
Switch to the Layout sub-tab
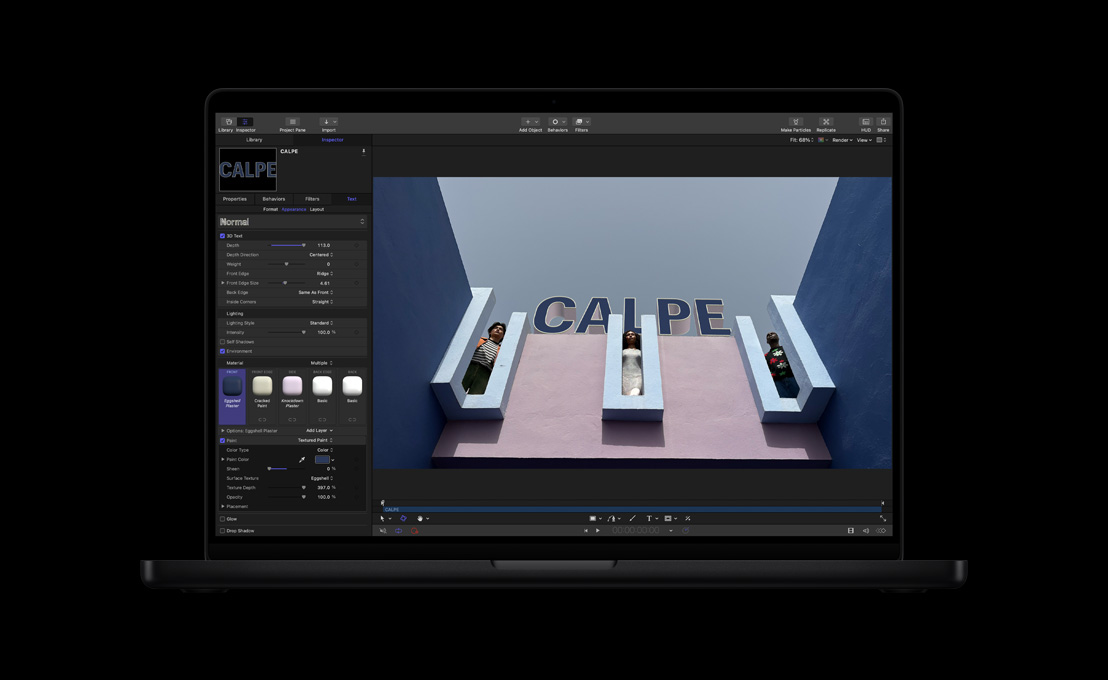pos(316,210)
